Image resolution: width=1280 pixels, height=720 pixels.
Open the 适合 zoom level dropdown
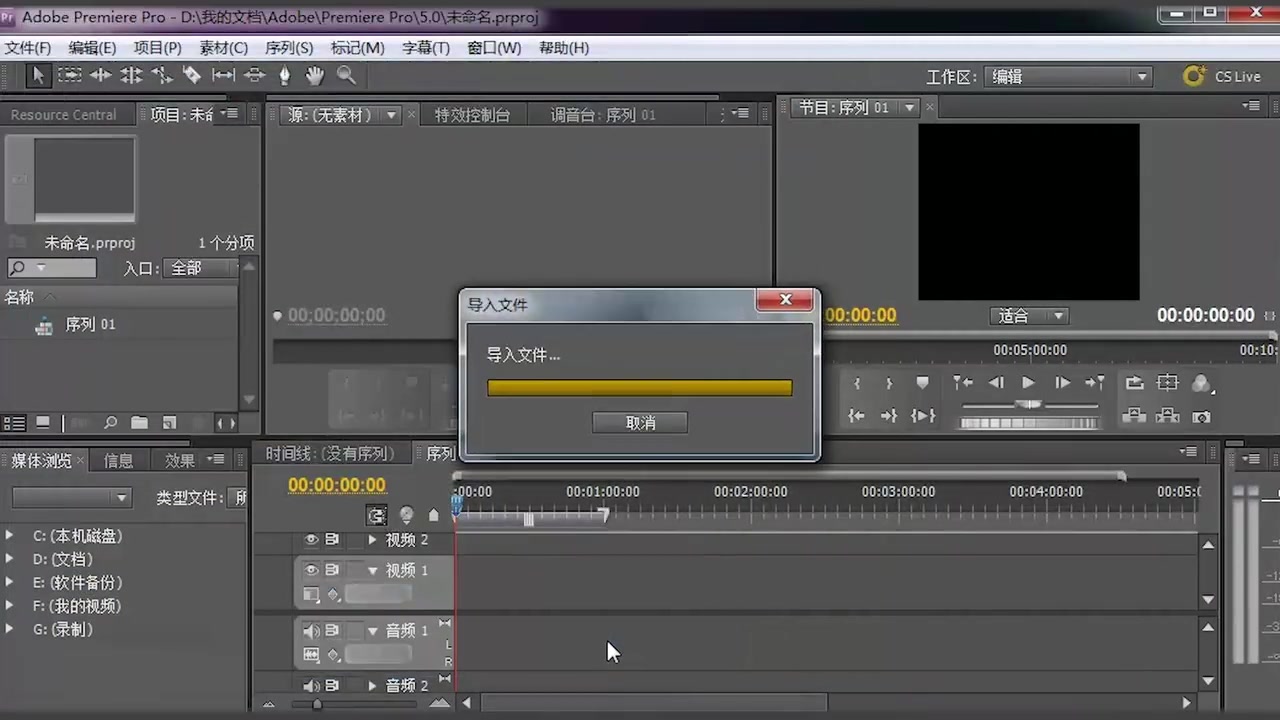coord(1029,316)
